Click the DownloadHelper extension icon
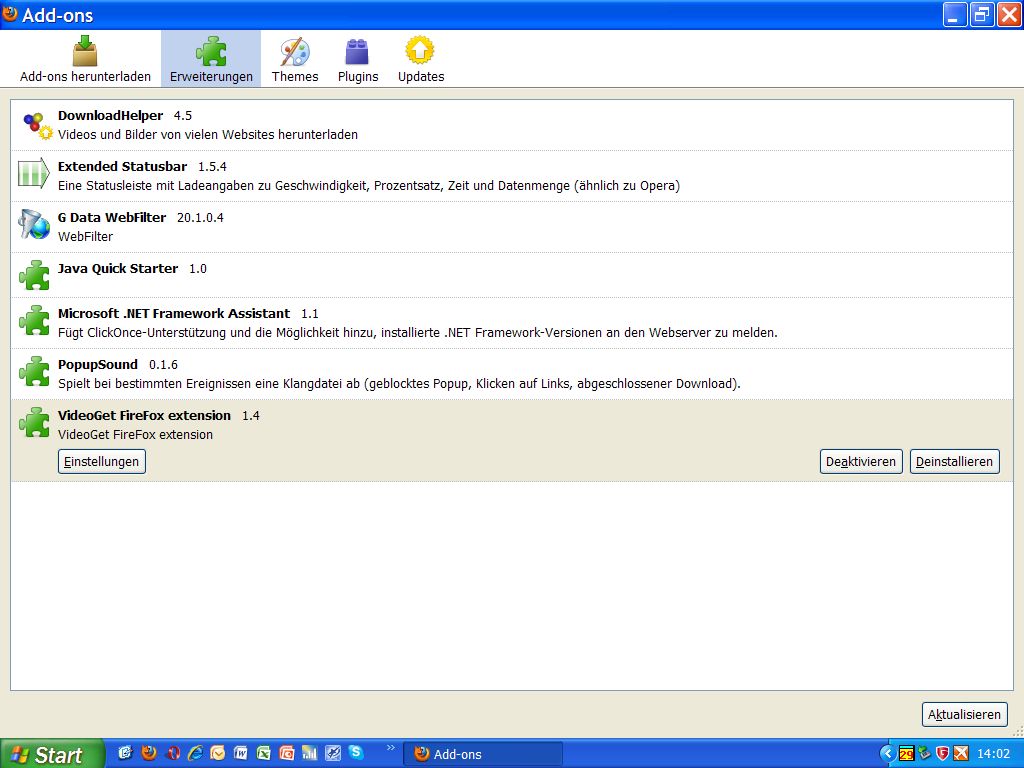The height and width of the screenshot is (768, 1024). (35, 125)
